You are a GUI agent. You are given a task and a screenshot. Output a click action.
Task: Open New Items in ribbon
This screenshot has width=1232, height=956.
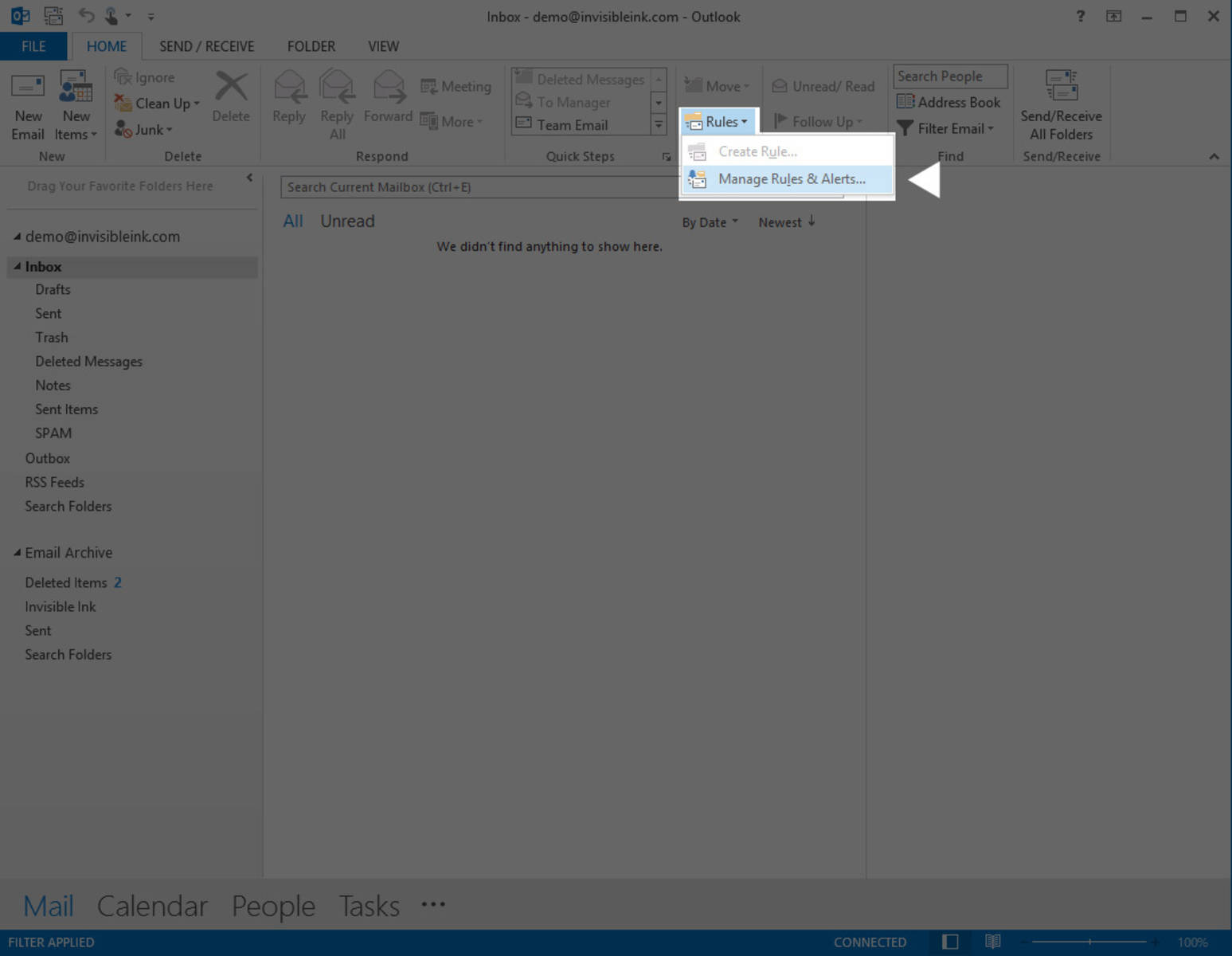click(x=76, y=106)
